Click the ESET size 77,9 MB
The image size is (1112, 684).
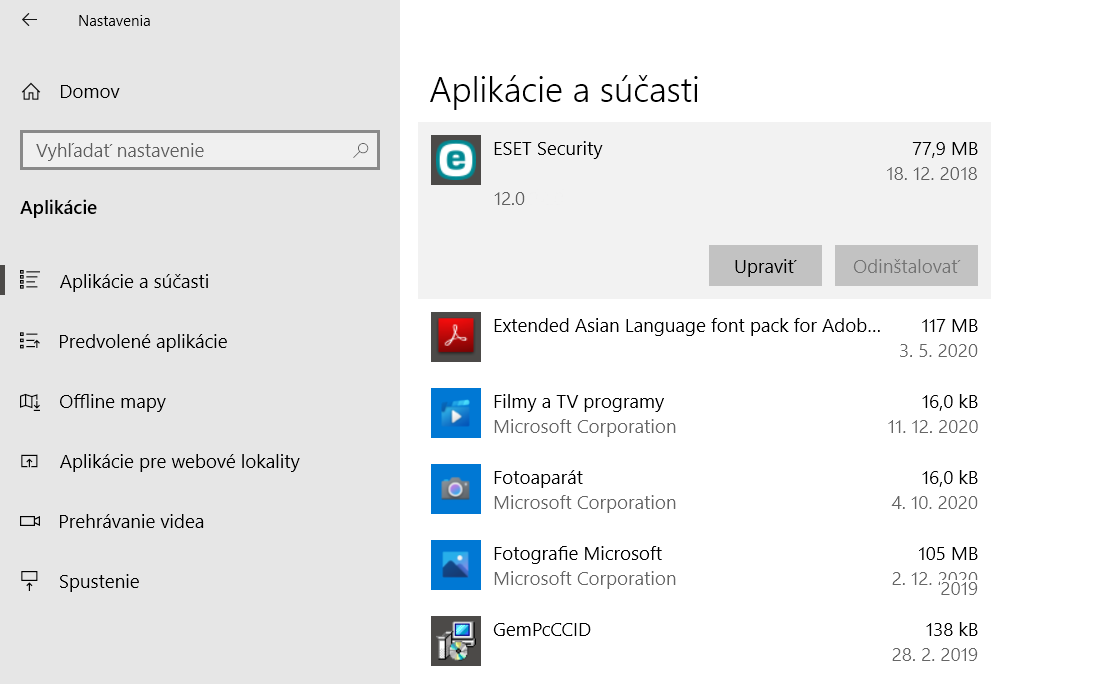click(x=945, y=148)
